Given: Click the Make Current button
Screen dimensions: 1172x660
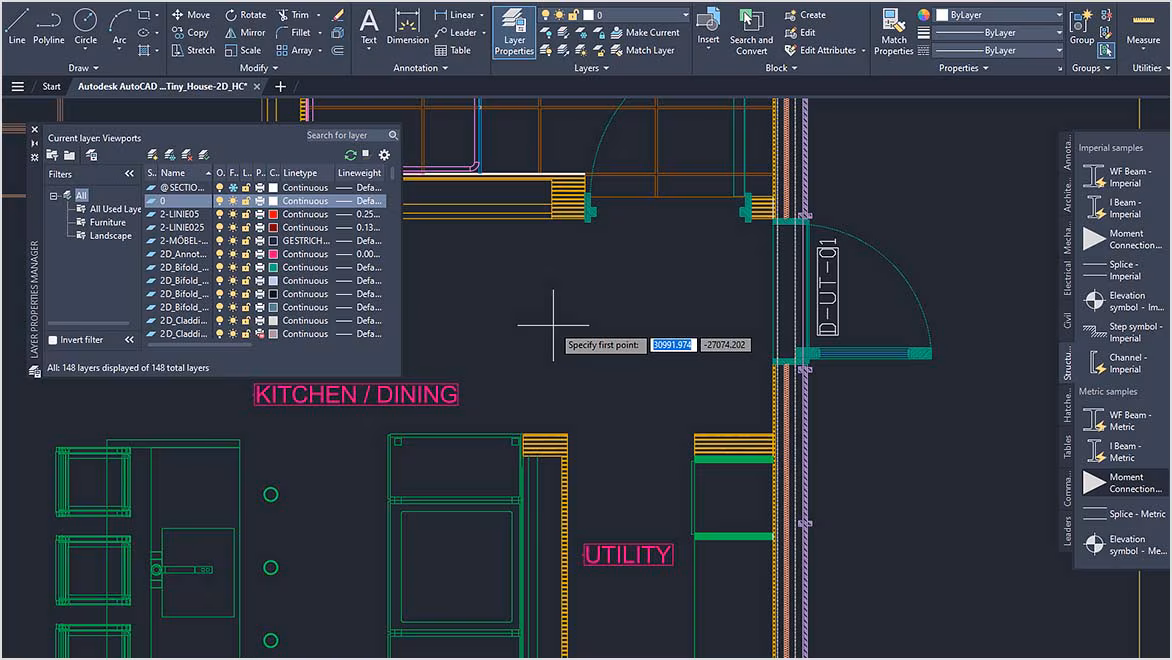Looking at the screenshot, I should click(646, 32).
